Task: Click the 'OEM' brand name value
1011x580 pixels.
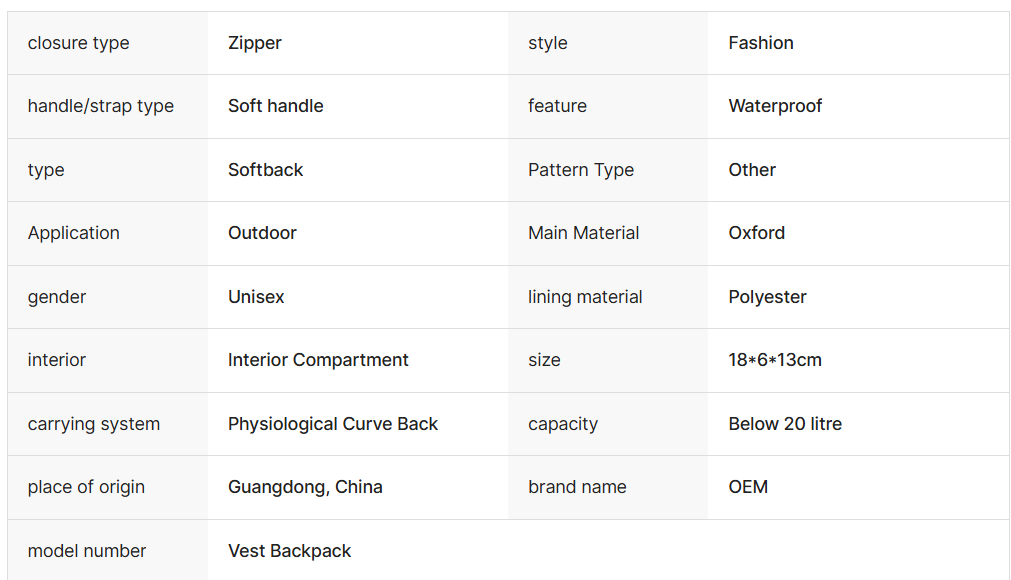Action: 748,487
